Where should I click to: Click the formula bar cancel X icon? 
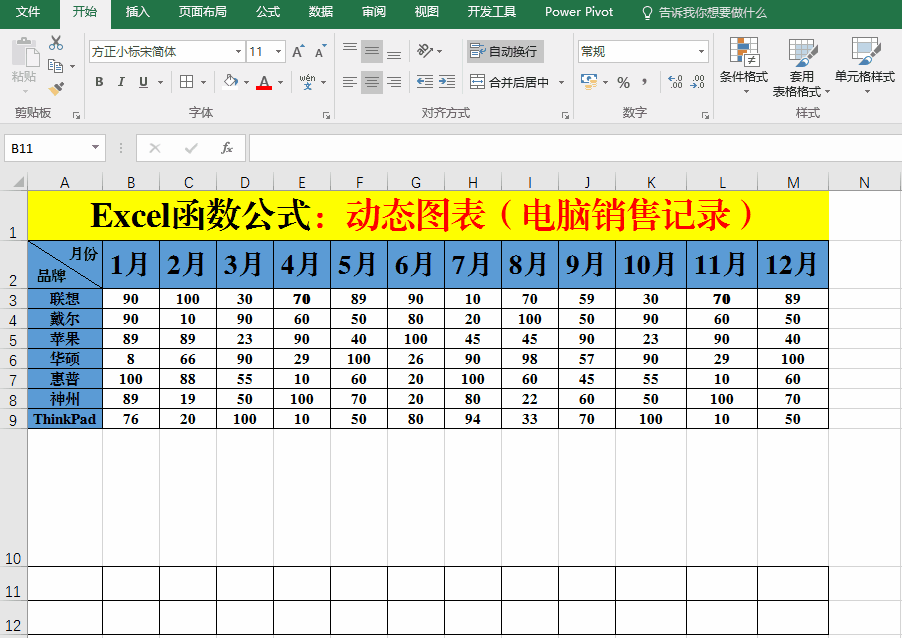point(155,148)
